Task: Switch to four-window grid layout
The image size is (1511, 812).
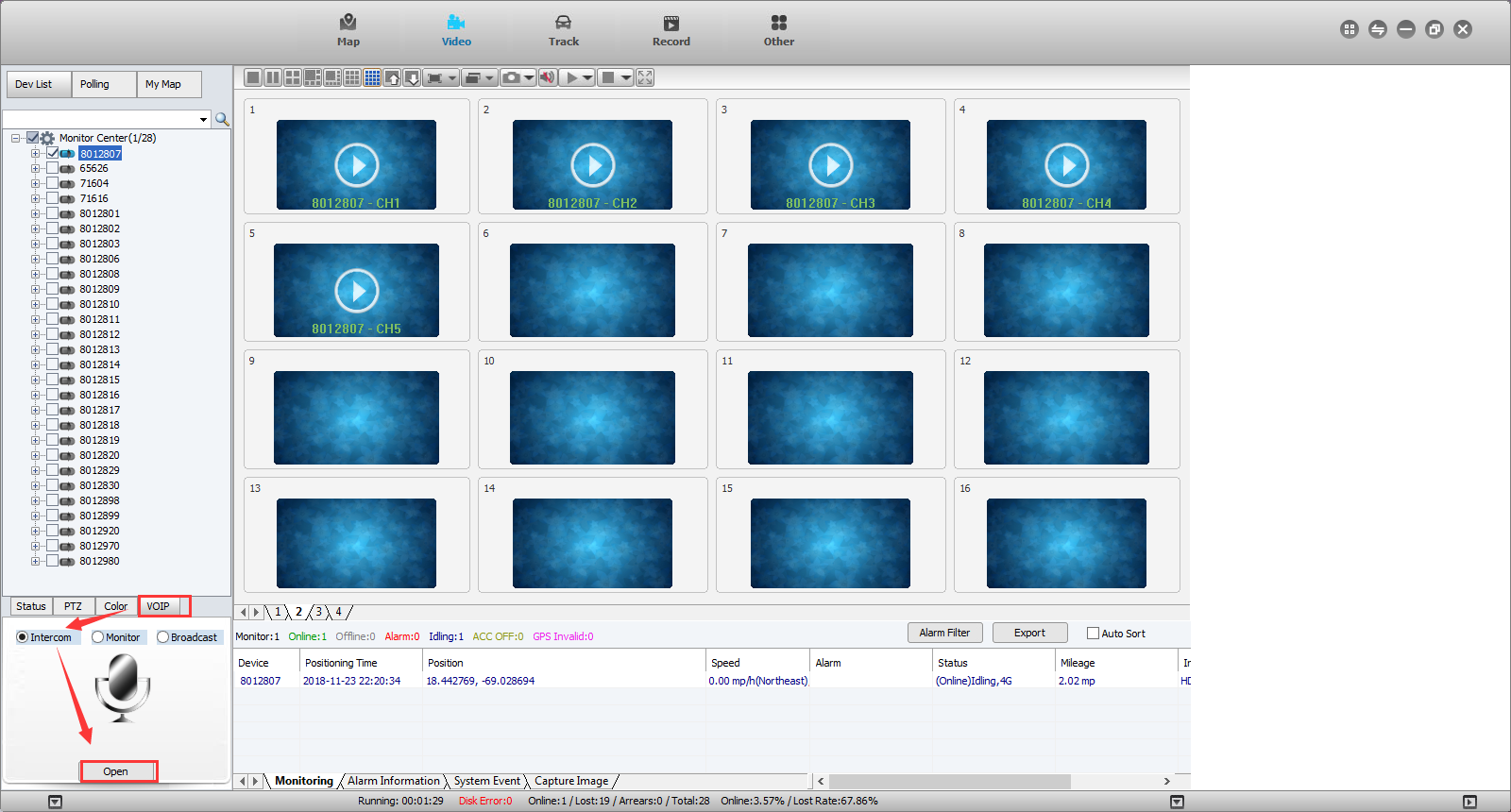Action: [293, 77]
